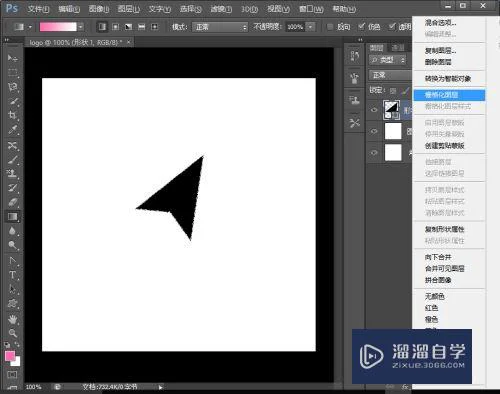
Task: Open the Clone Source panel icon
Action: coord(354,100)
